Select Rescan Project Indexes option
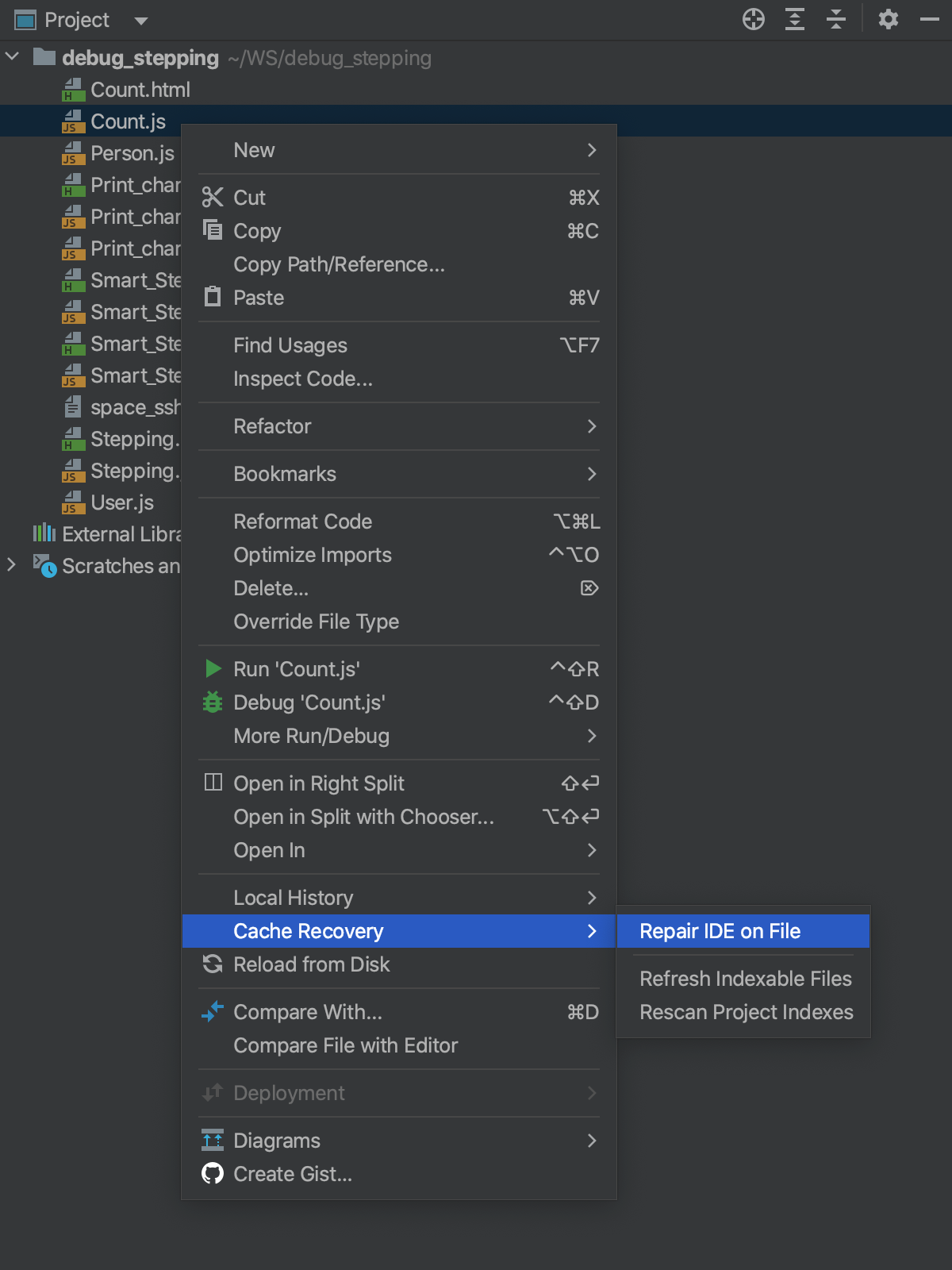This screenshot has width=952, height=1270. click(746, 1012)
